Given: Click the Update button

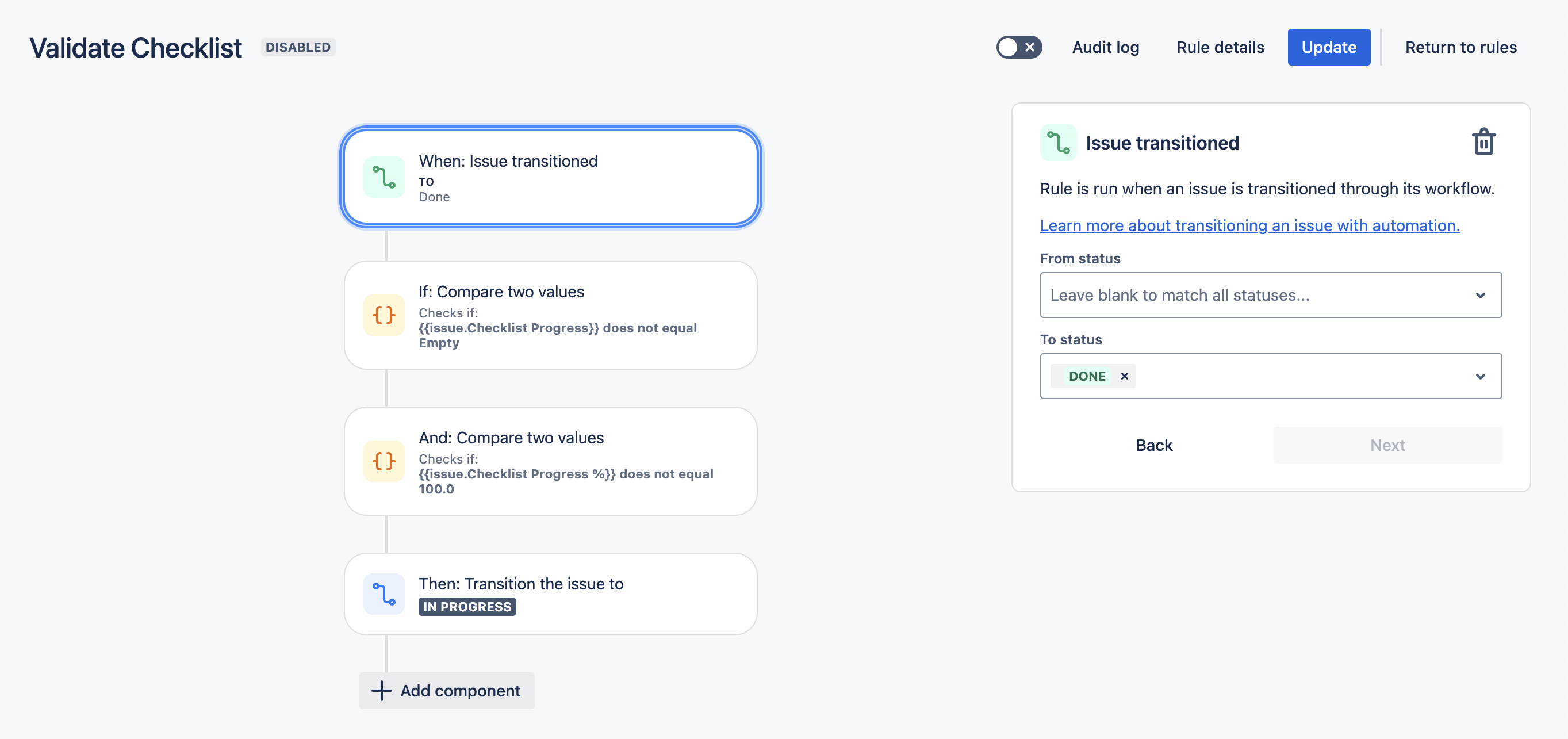Looking at the screenshot, I should (x=1329, y=47).
